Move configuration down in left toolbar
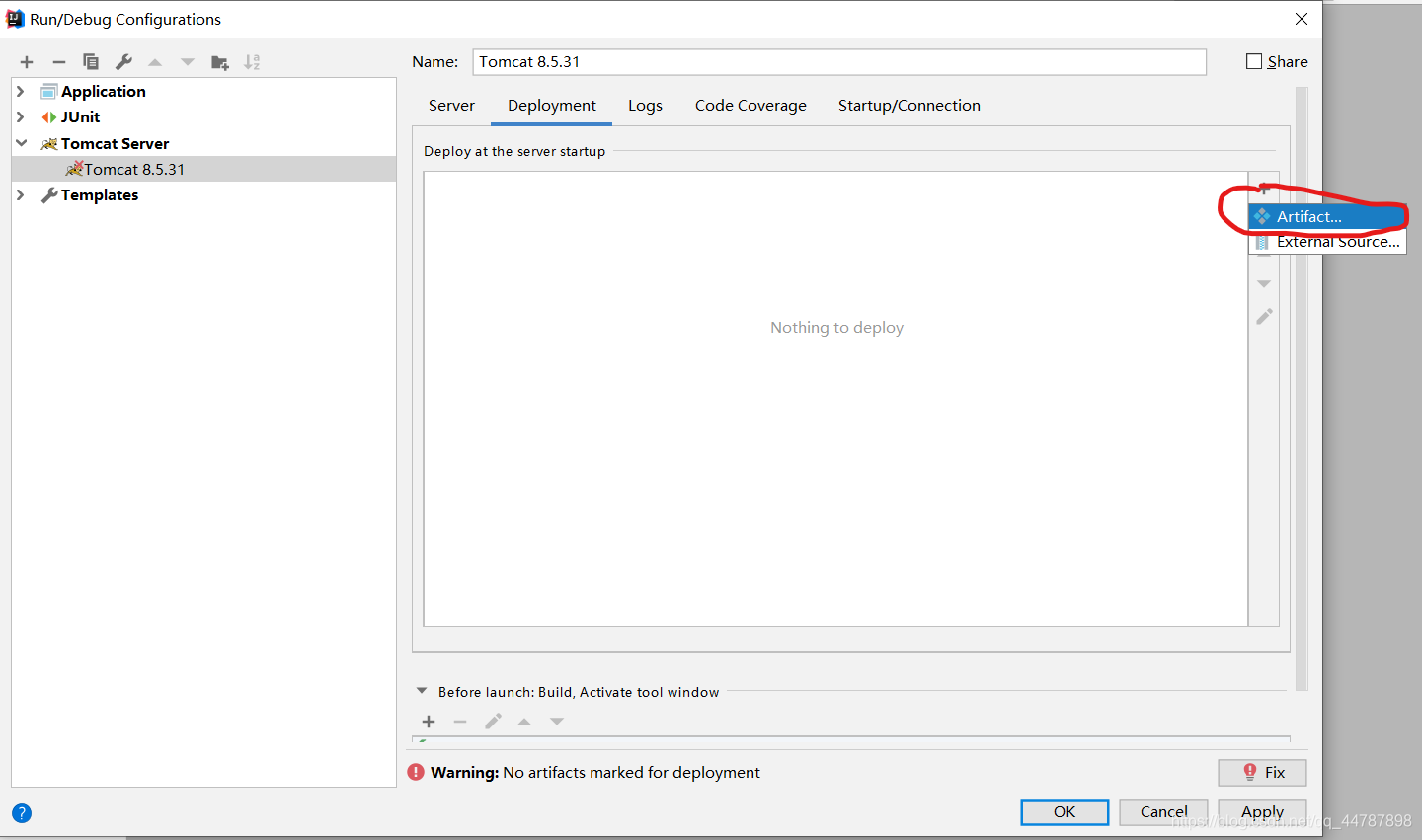Viewport: 1422px width, 840px height. coord(188,62)
